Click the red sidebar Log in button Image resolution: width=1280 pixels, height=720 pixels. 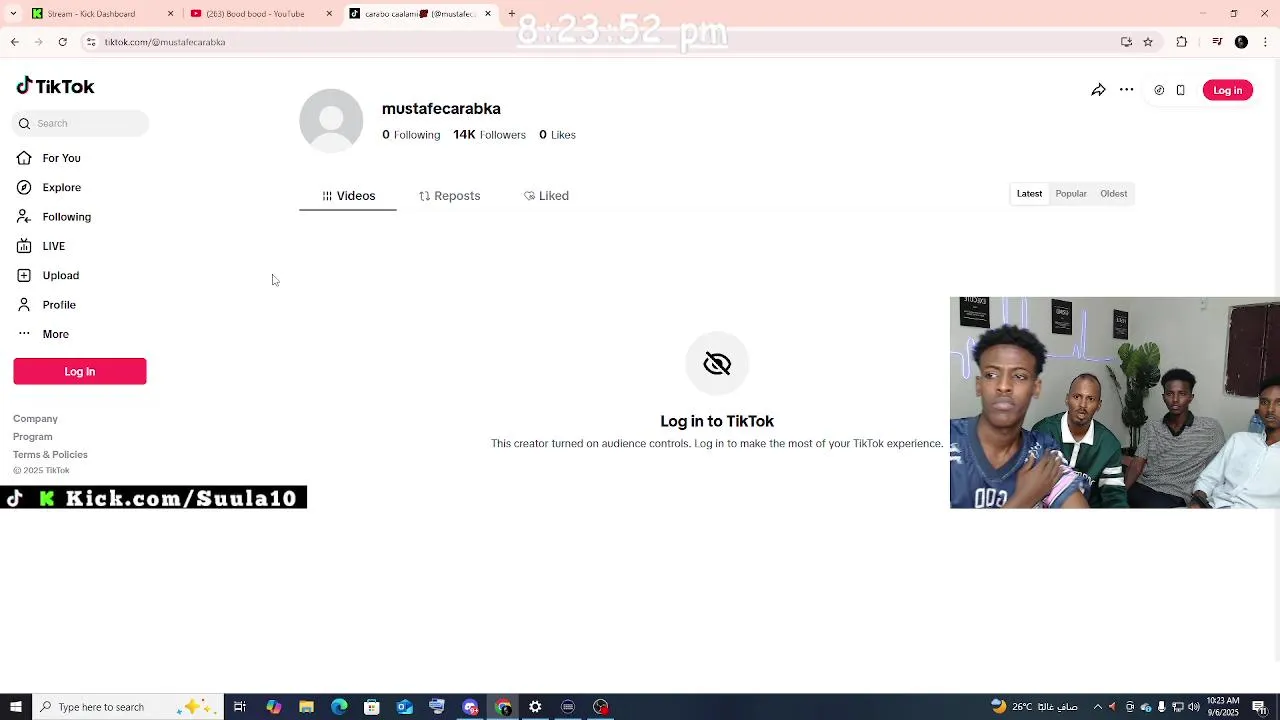coord(80,371)
